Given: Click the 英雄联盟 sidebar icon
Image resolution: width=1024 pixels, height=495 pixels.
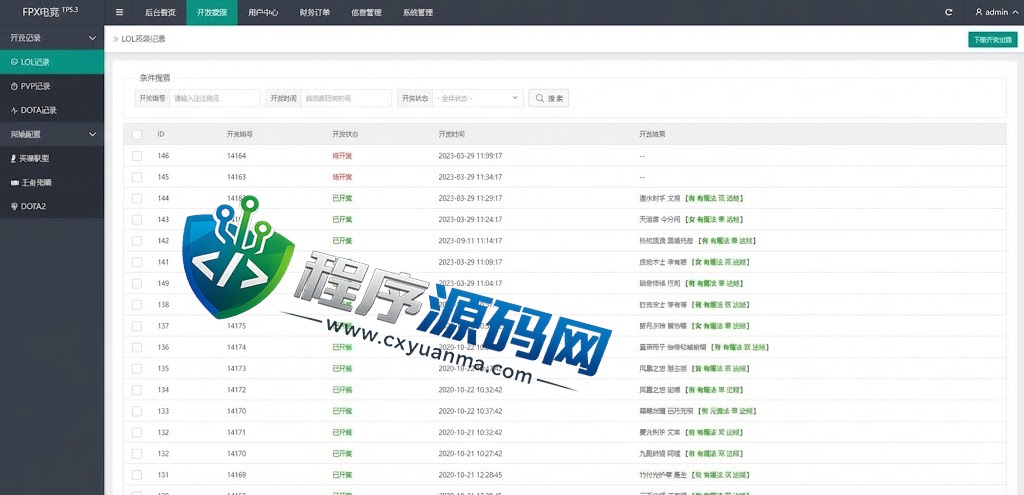Looking at the screenshot, I should coord(14,159).
